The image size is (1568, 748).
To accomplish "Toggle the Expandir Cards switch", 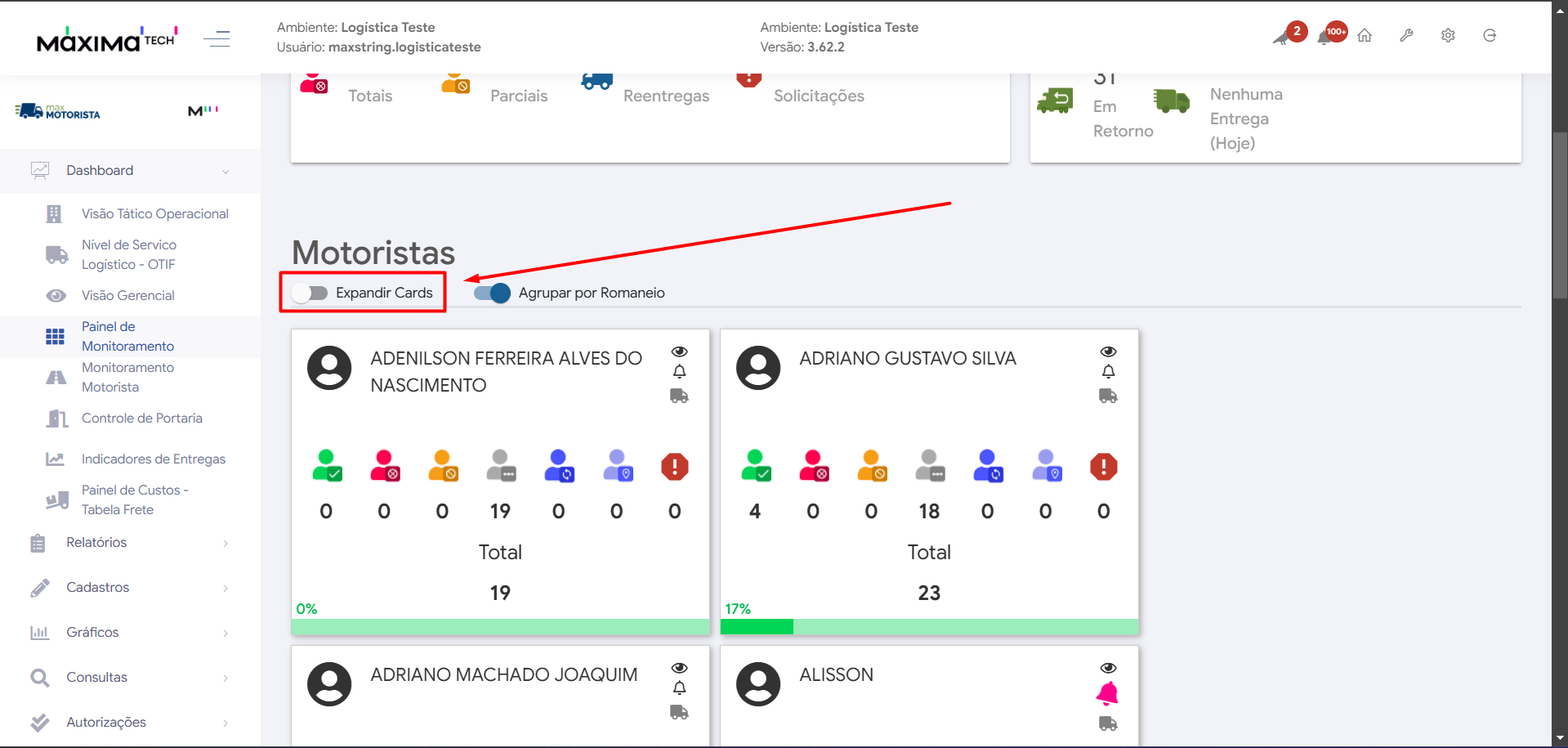I will (310, 293).
